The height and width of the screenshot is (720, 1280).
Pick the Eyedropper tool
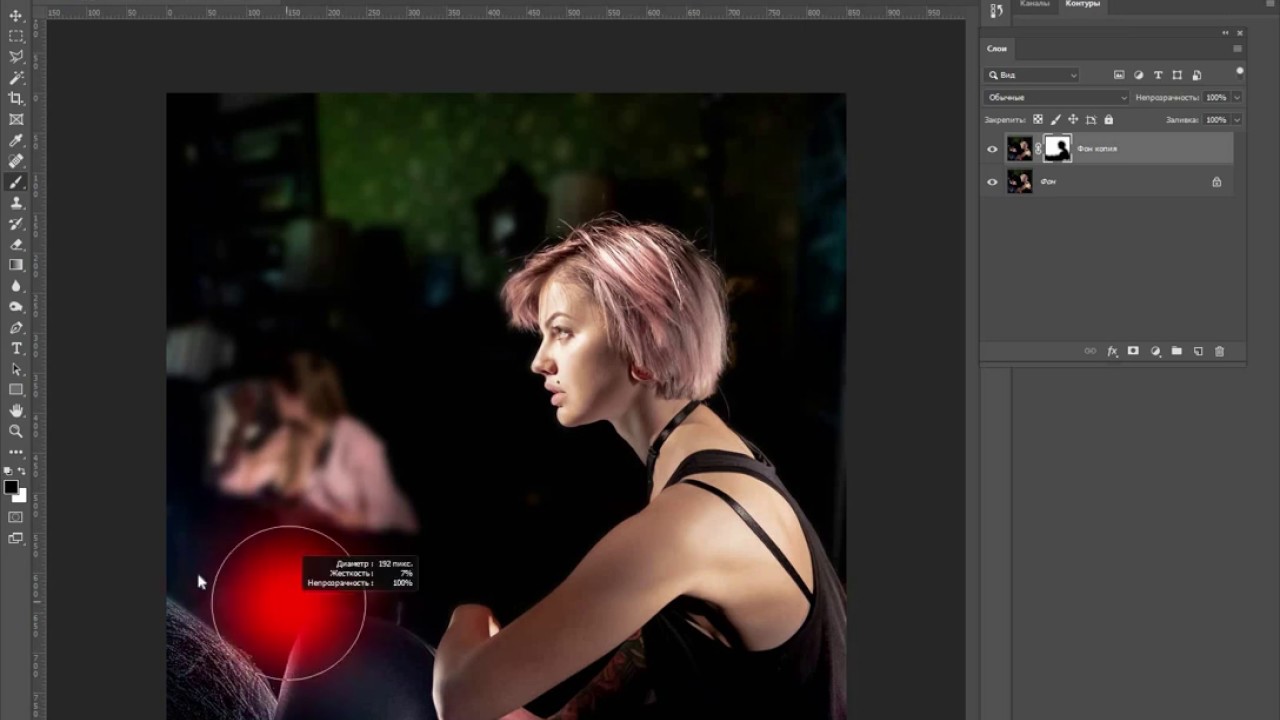click(x=16, y=140)
